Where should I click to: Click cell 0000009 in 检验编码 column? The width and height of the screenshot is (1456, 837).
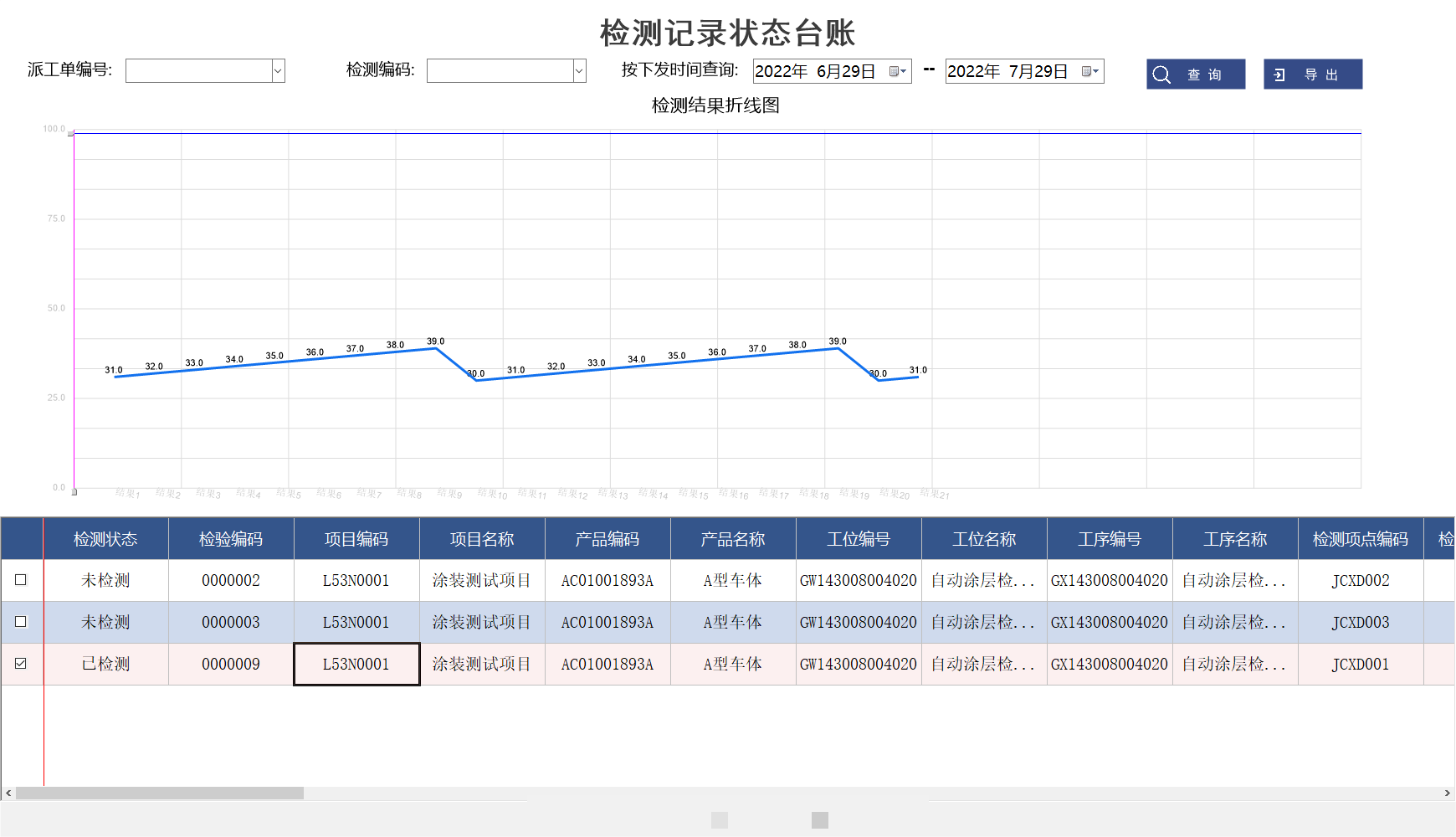click(x=231, y=664)
